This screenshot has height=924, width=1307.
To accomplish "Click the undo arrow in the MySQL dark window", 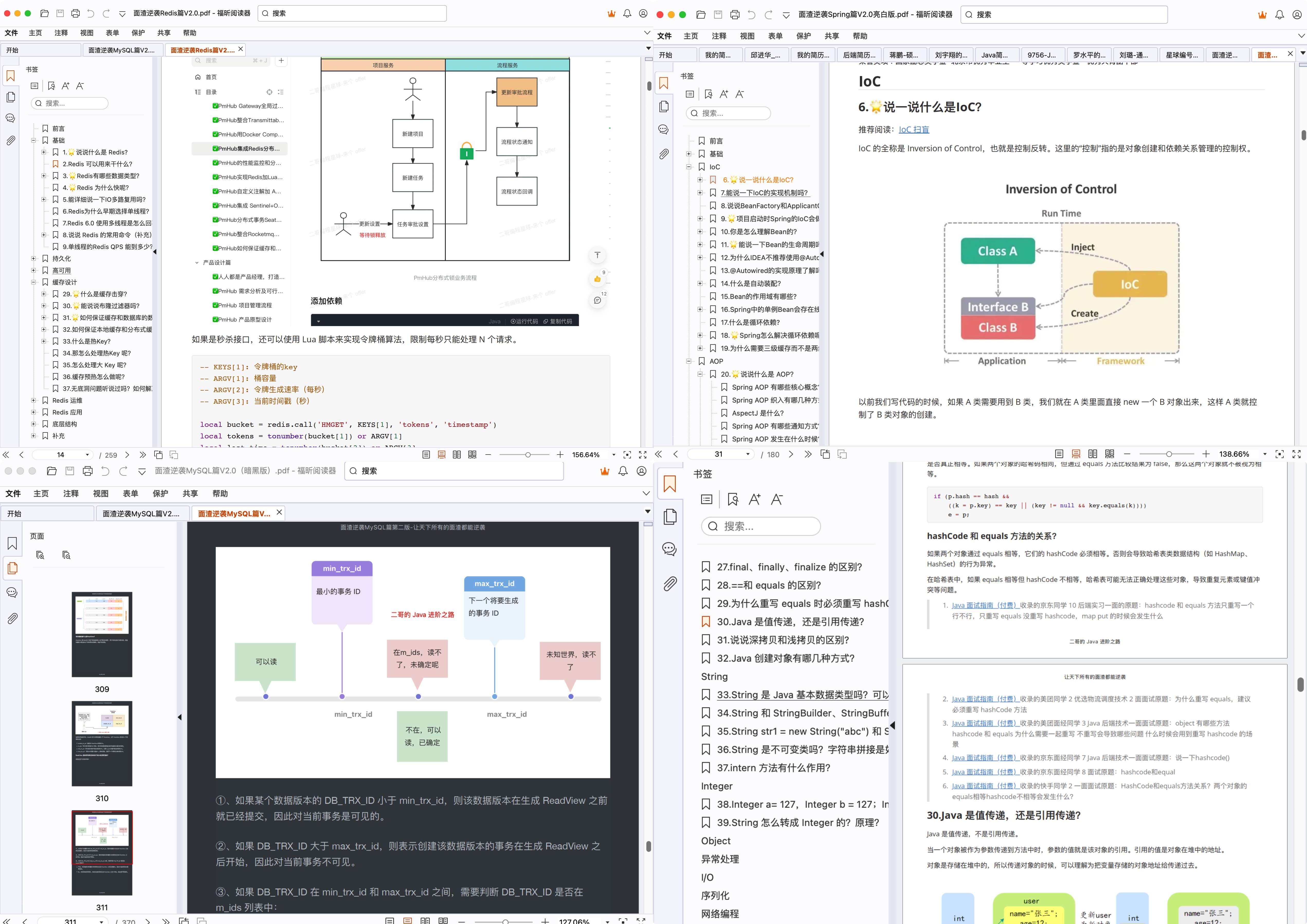I will 105,471.
